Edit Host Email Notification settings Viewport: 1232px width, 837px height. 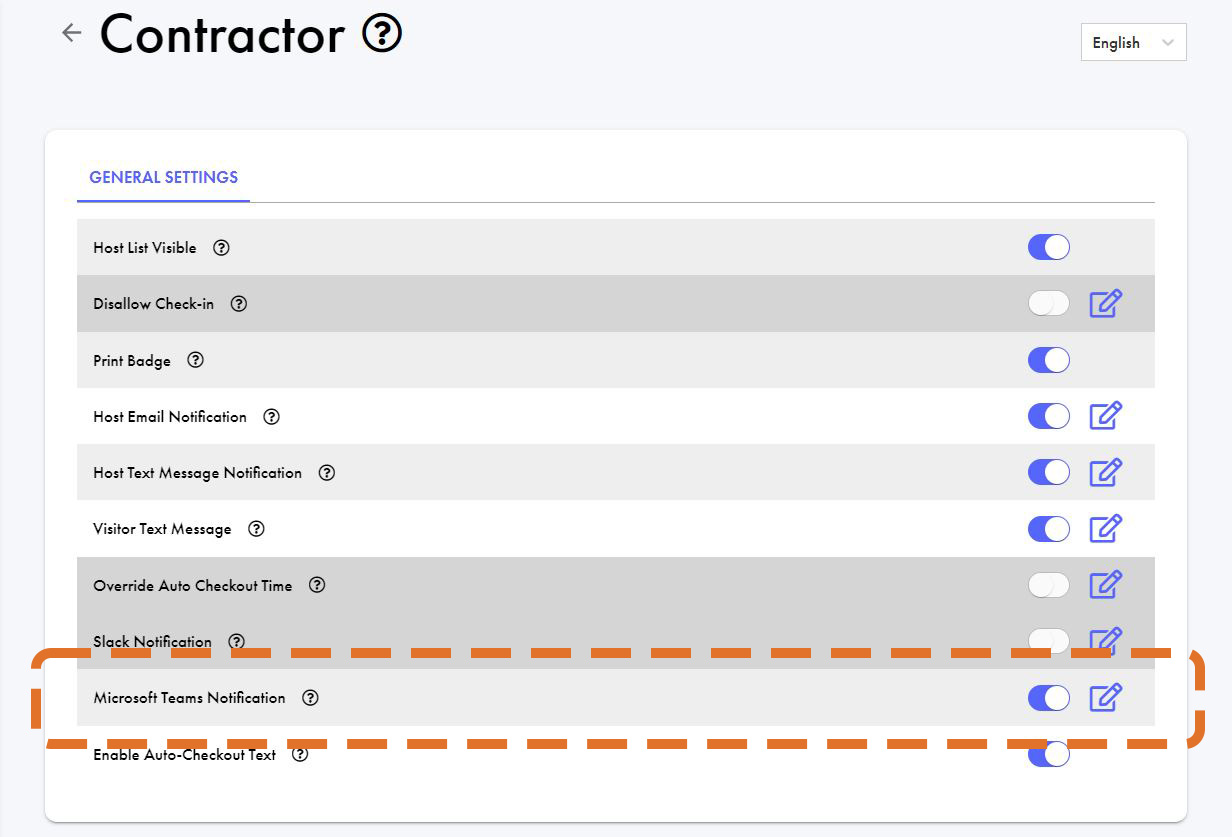[1105, 416]
